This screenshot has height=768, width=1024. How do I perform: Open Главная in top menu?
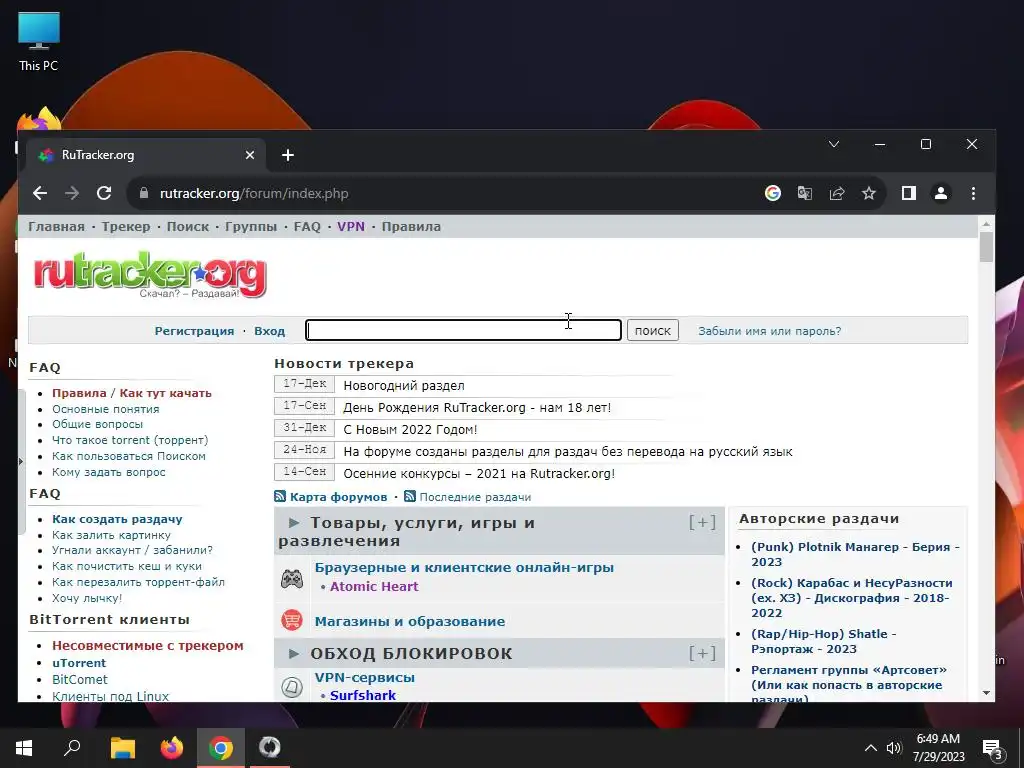pos(56,227)
